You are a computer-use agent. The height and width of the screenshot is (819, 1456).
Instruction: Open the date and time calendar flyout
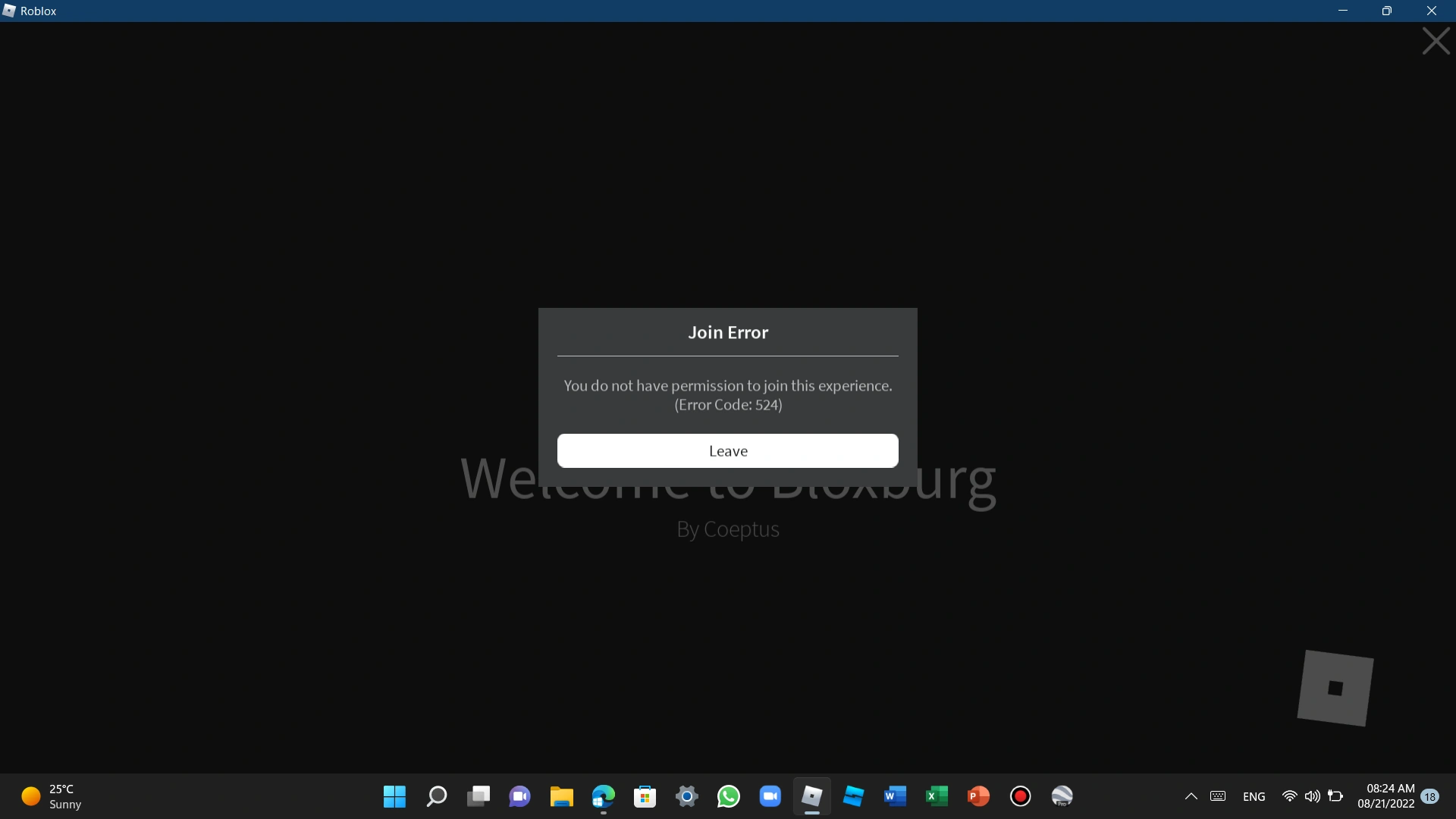pos(1385,796)
